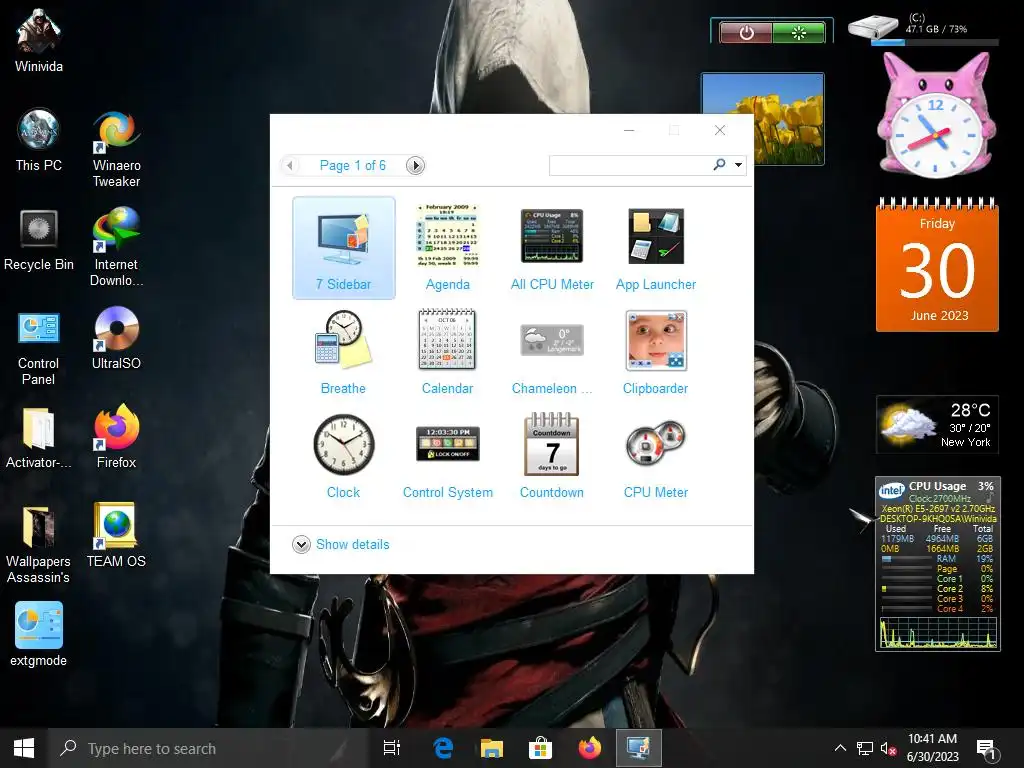Open Task View from taskbar
The width and height of the screenshot is (1024, 768).
tap(392, 748)
